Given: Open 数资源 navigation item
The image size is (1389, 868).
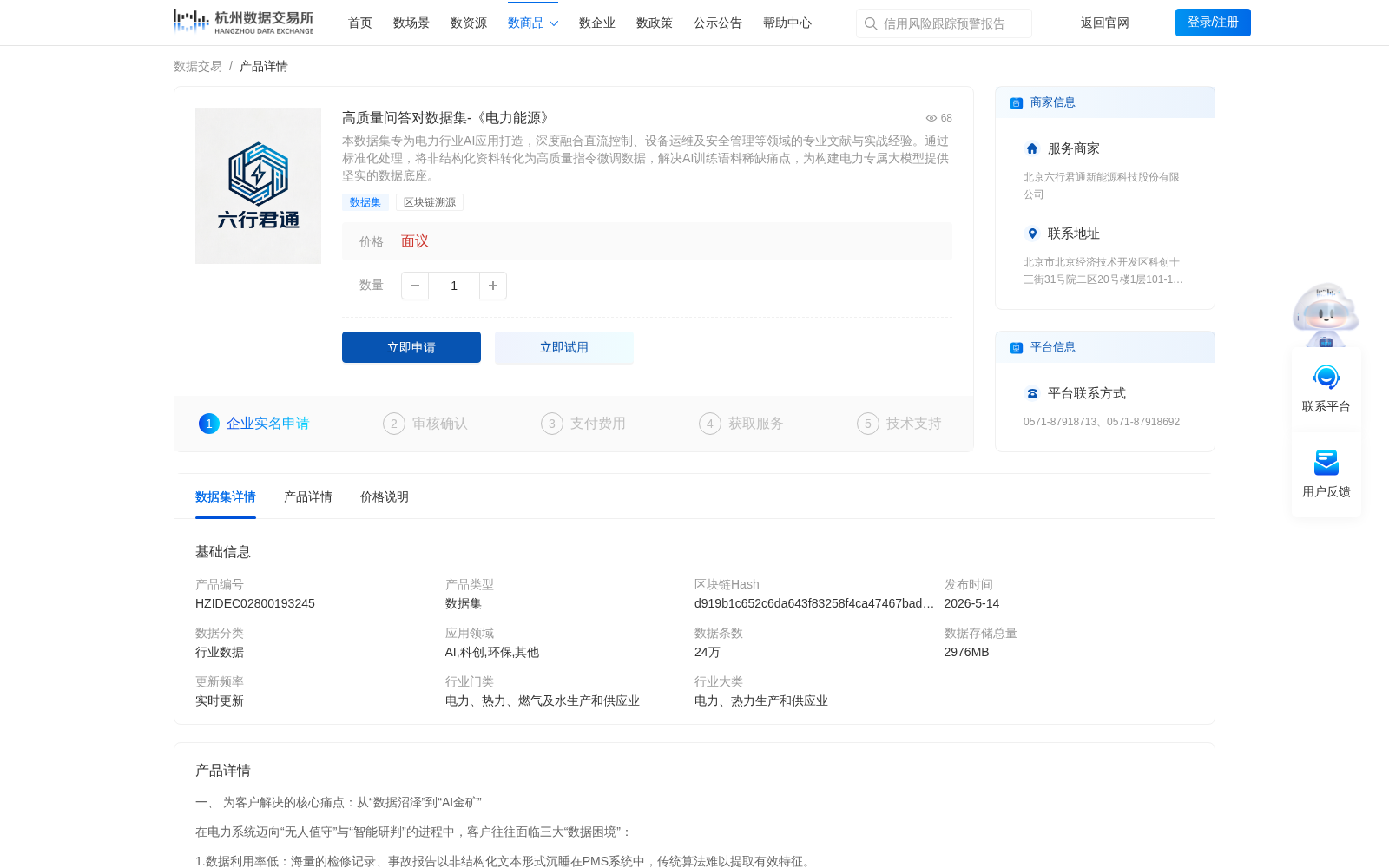Looking at the screenshot, I should [x=469, y=23].
